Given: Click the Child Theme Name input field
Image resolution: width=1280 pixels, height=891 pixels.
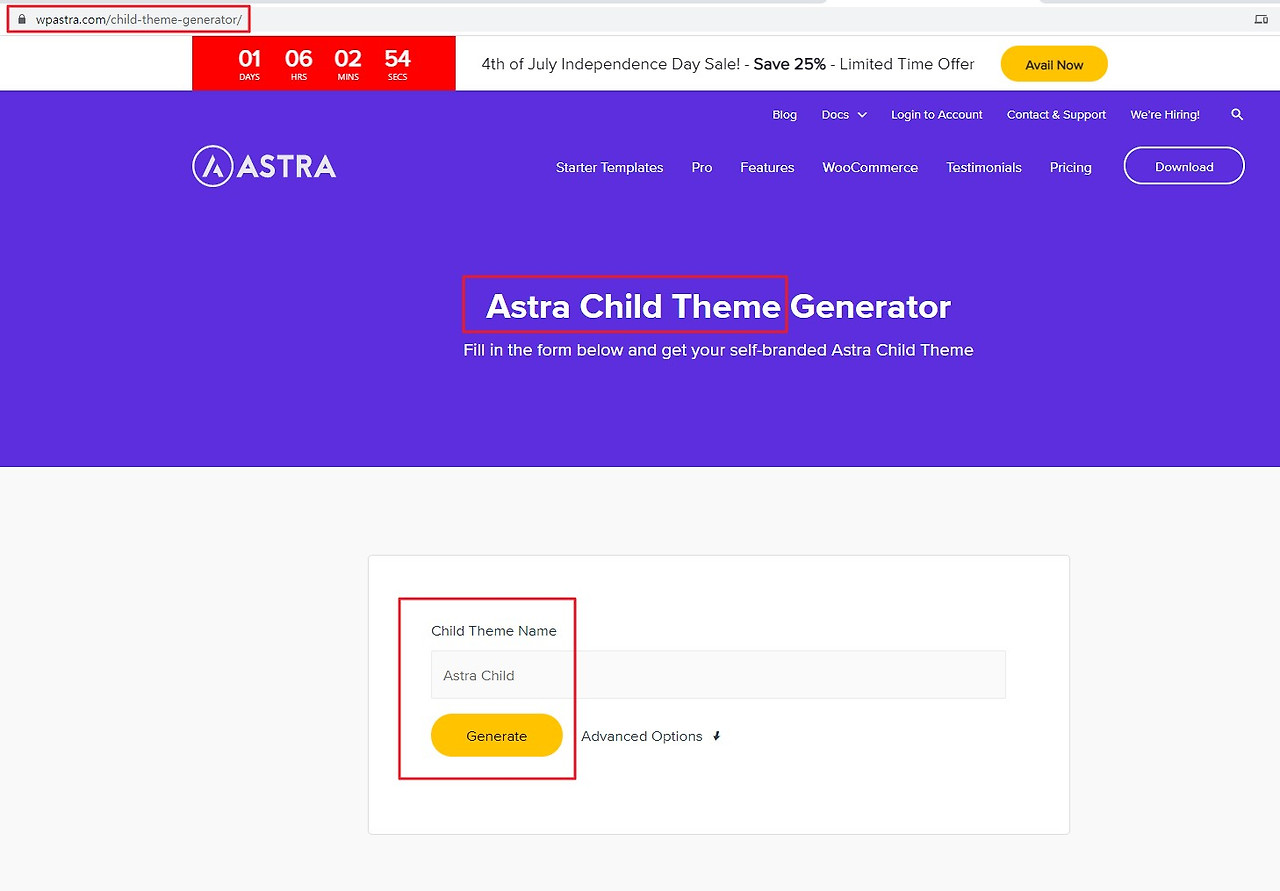Looking at the screenshot, I should click(x=716, y=674).
